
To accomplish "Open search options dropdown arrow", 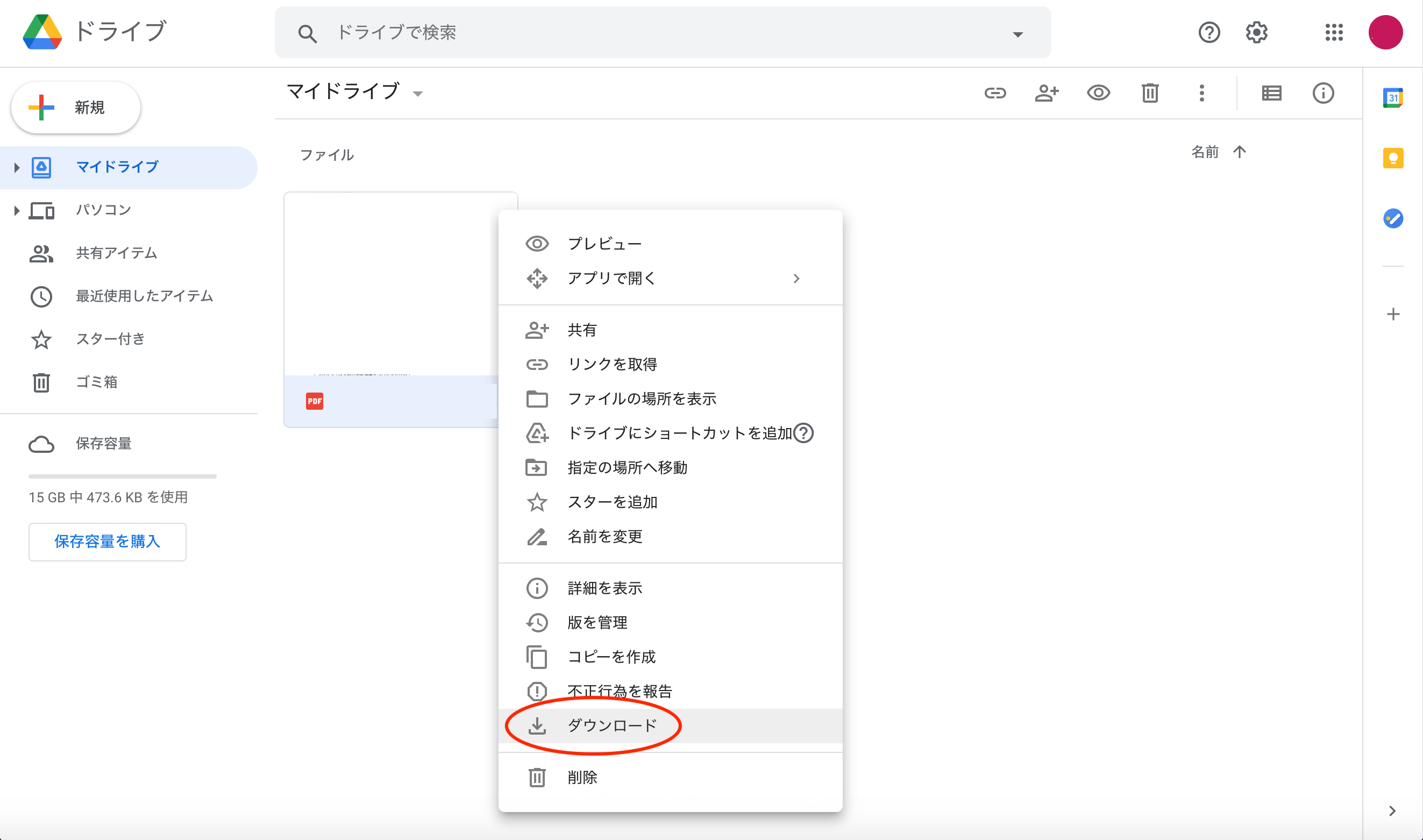I will 1018,34.
